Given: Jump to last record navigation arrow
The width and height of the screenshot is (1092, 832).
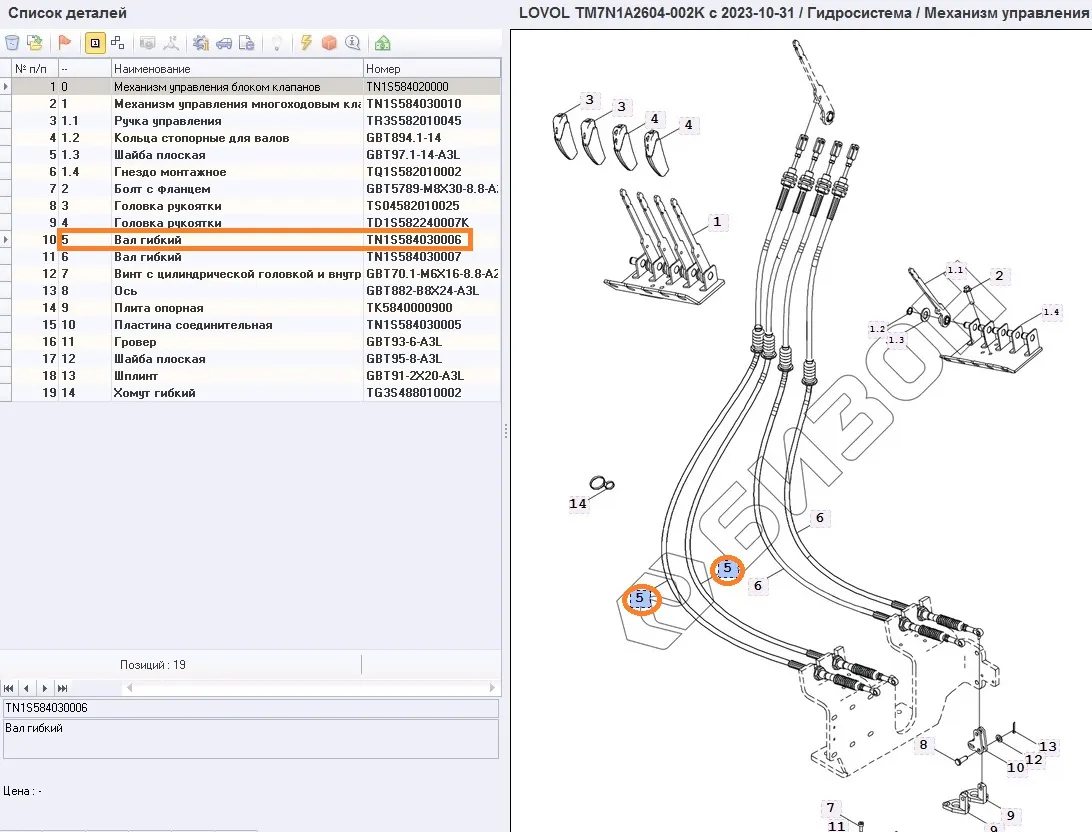Looking at the screenshot, I should (63, 688).
